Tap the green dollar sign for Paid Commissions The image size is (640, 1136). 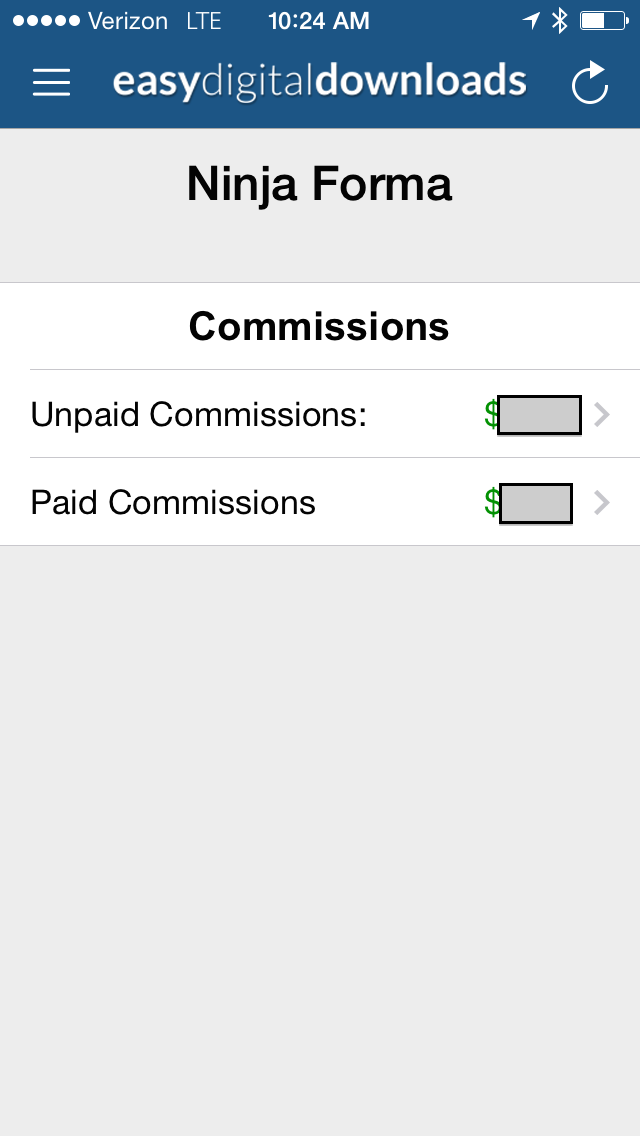[492, 502]
